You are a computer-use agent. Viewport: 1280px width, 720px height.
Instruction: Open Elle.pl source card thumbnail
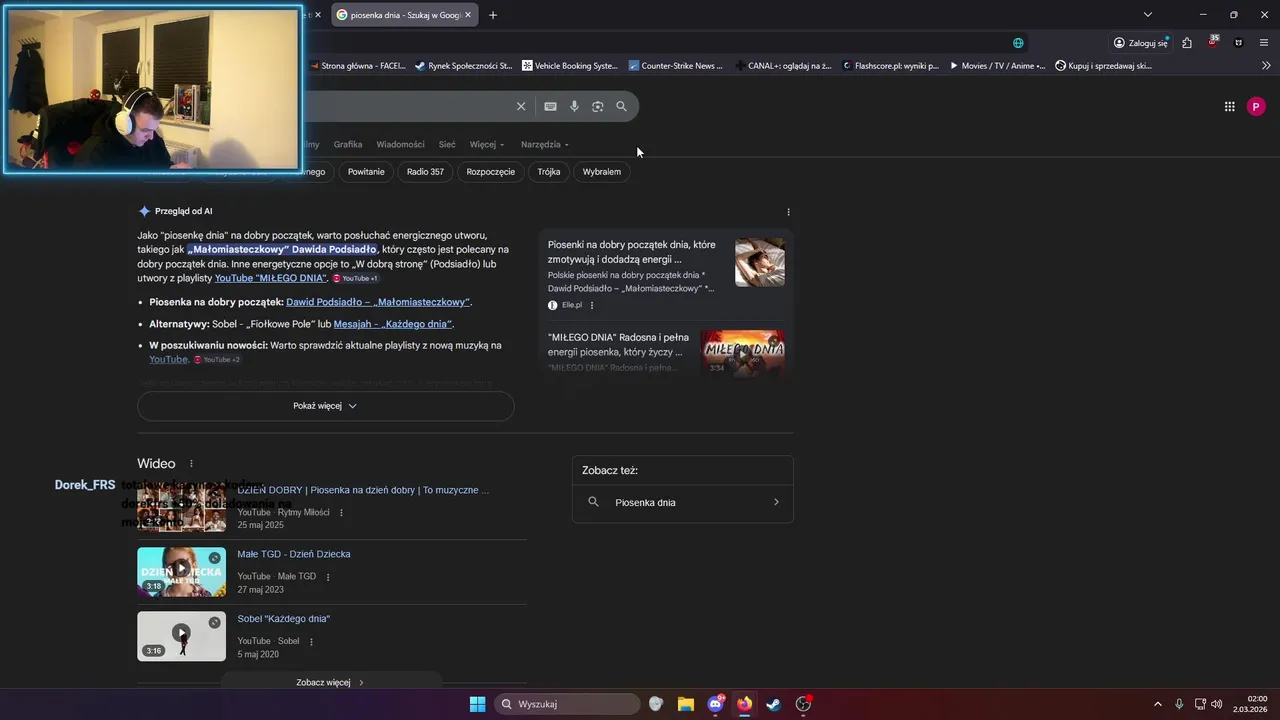pos(760,262)
